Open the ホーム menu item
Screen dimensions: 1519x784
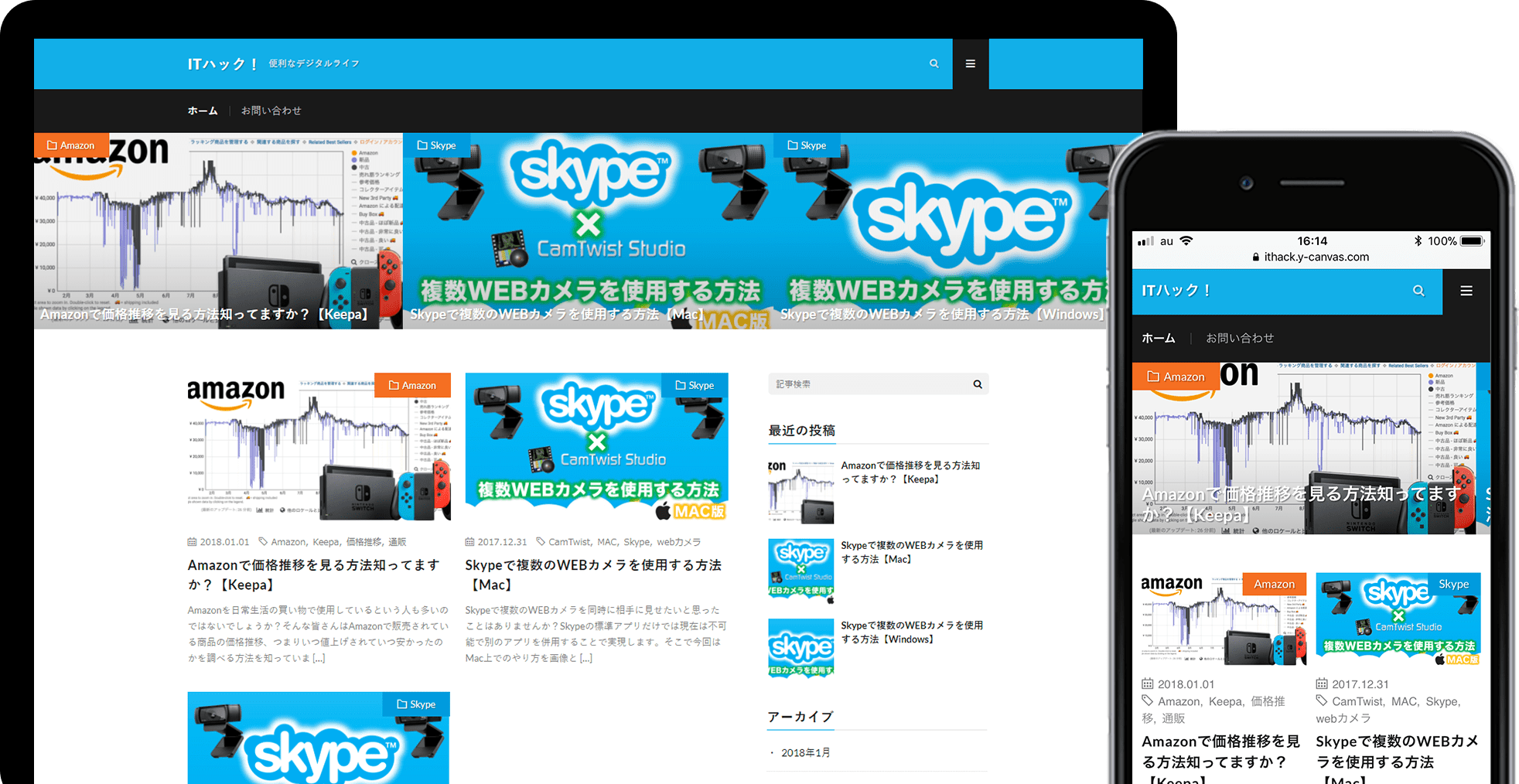202,111
